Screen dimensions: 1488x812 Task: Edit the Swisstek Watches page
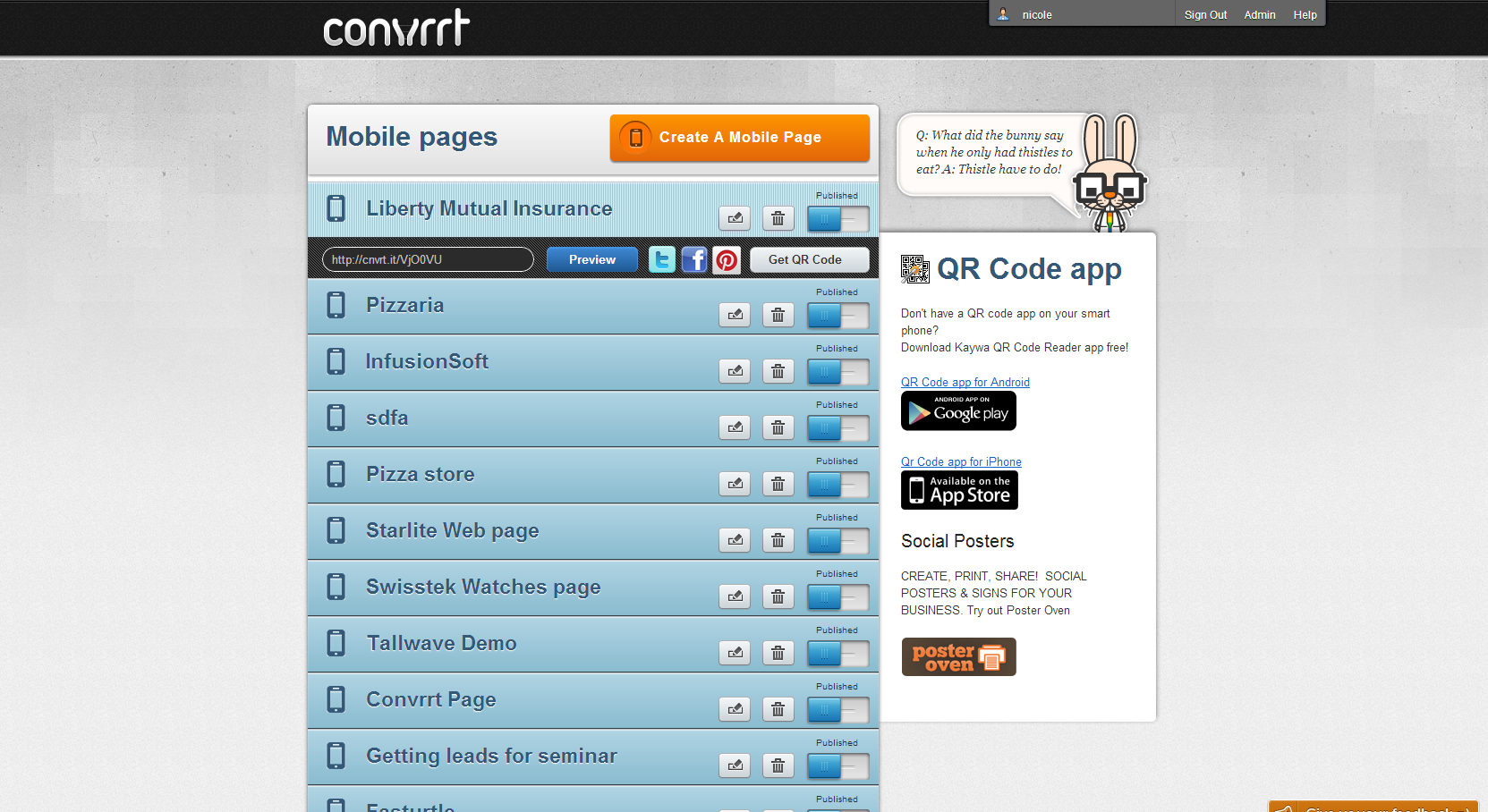[x=735, y=596]
